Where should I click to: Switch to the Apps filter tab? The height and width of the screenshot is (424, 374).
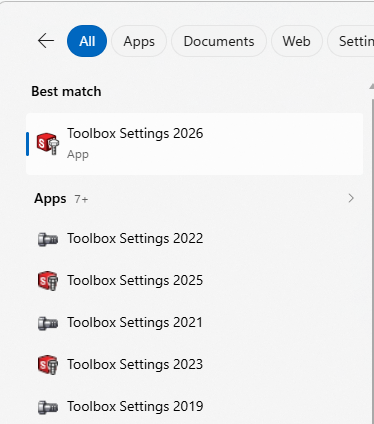coord(139,41)
